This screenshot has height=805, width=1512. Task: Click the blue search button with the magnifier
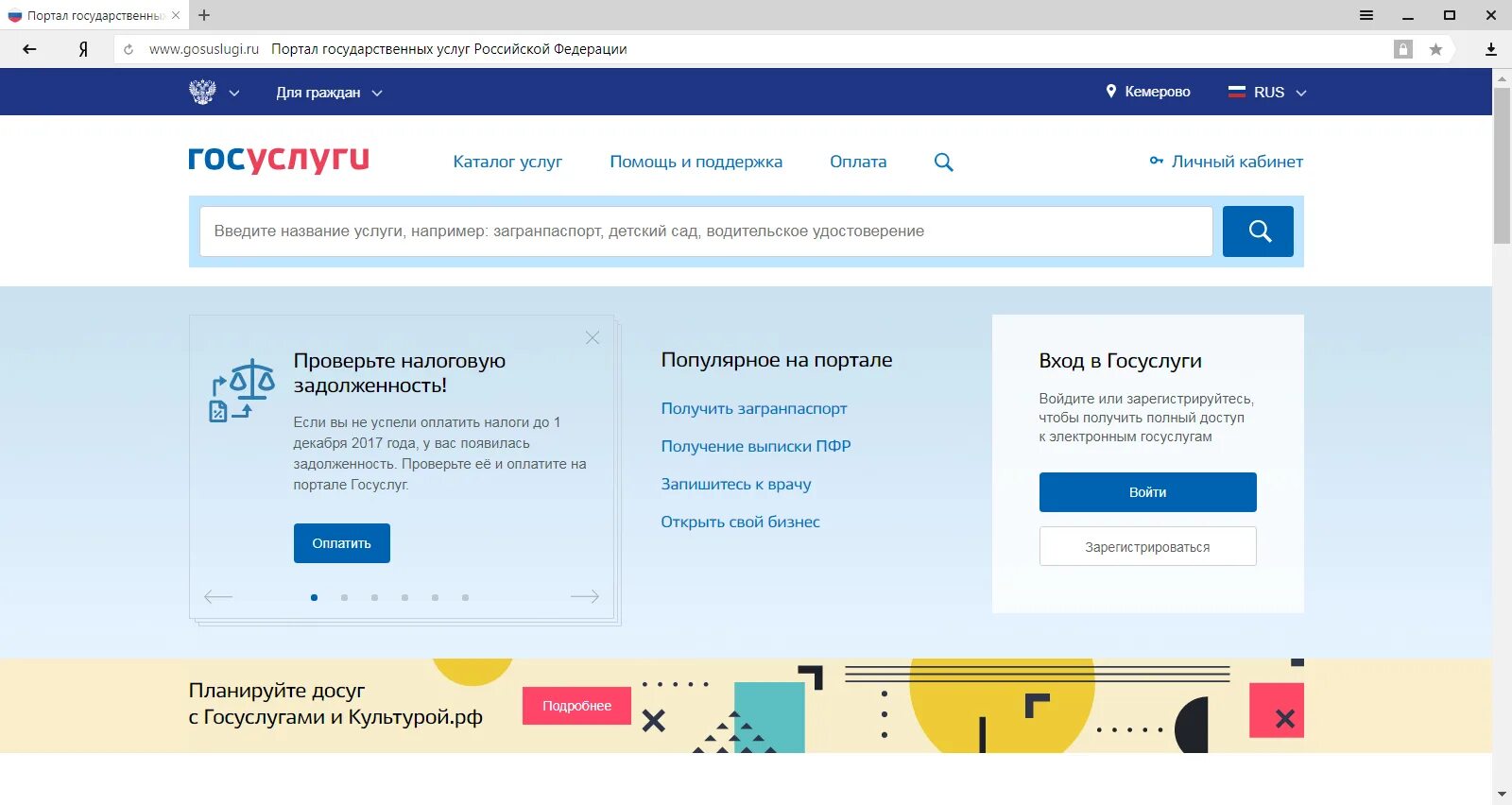pyautogui.click(x=1258, y=231)
